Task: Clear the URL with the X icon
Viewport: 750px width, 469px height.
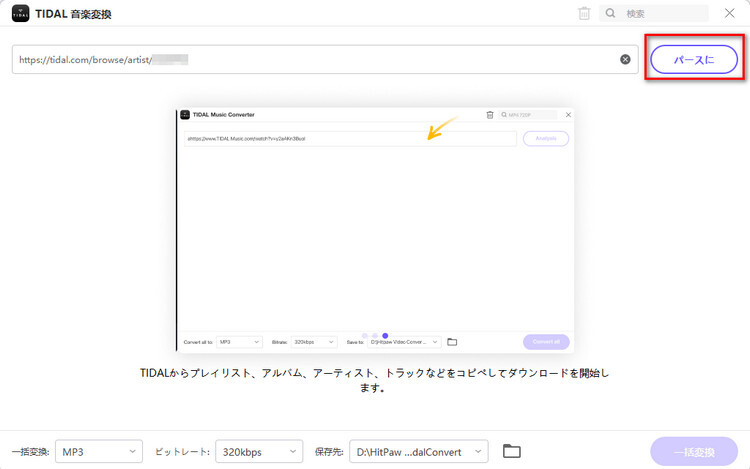Action: tap(625, 59)
